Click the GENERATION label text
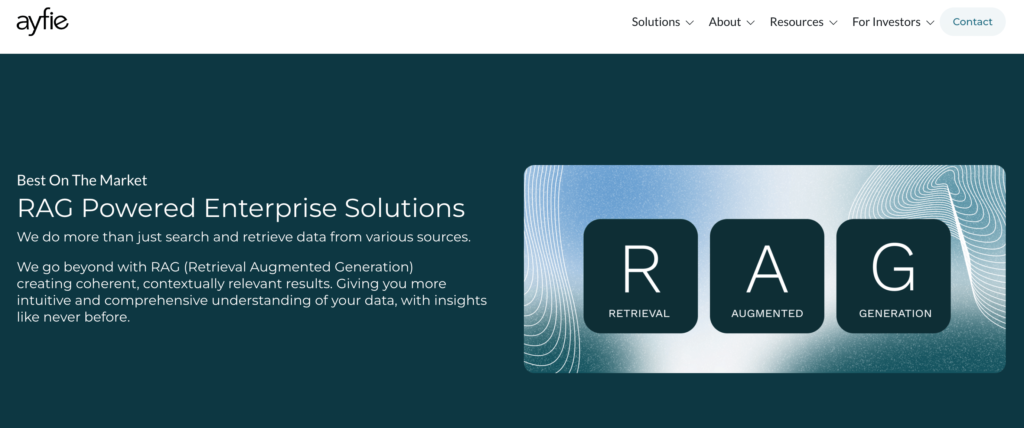Screen dimensions: 1024x428 coord(894,313)
